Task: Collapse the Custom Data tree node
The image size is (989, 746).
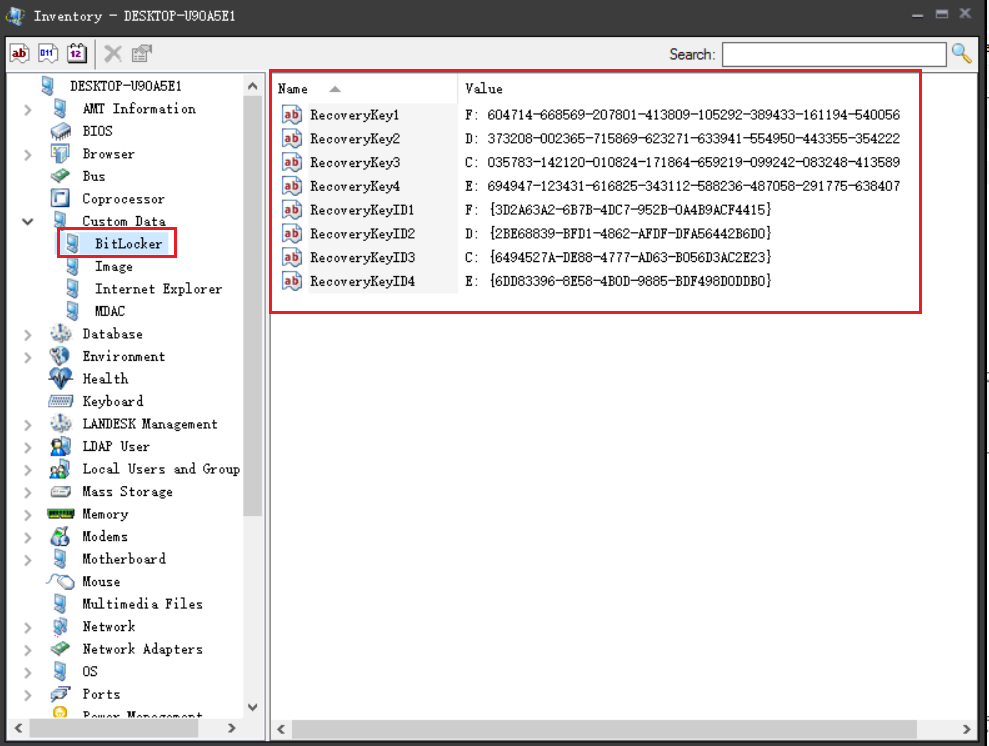Action: coord(28,222)
